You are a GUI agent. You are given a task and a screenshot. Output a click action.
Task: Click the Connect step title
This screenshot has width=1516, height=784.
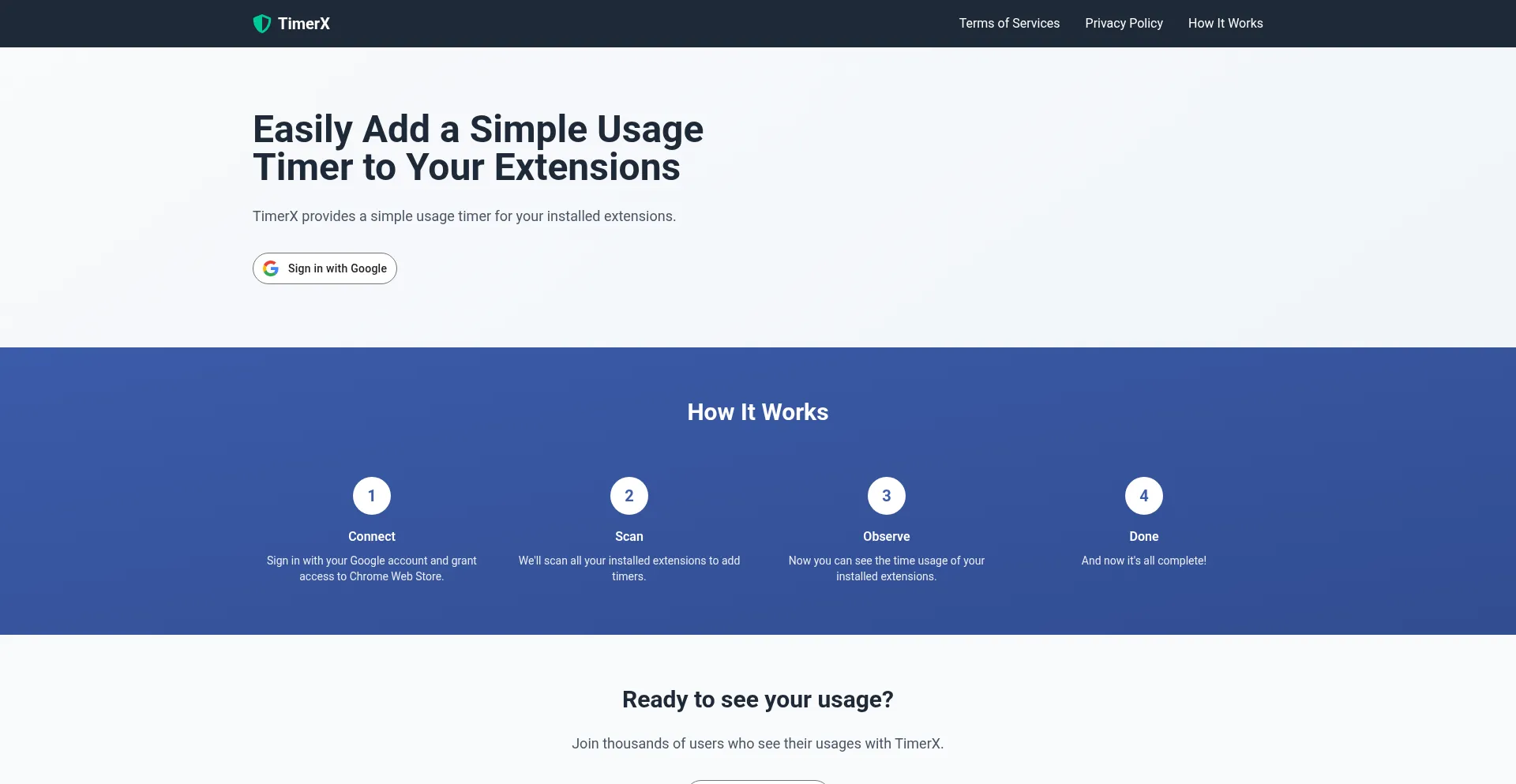372,537
